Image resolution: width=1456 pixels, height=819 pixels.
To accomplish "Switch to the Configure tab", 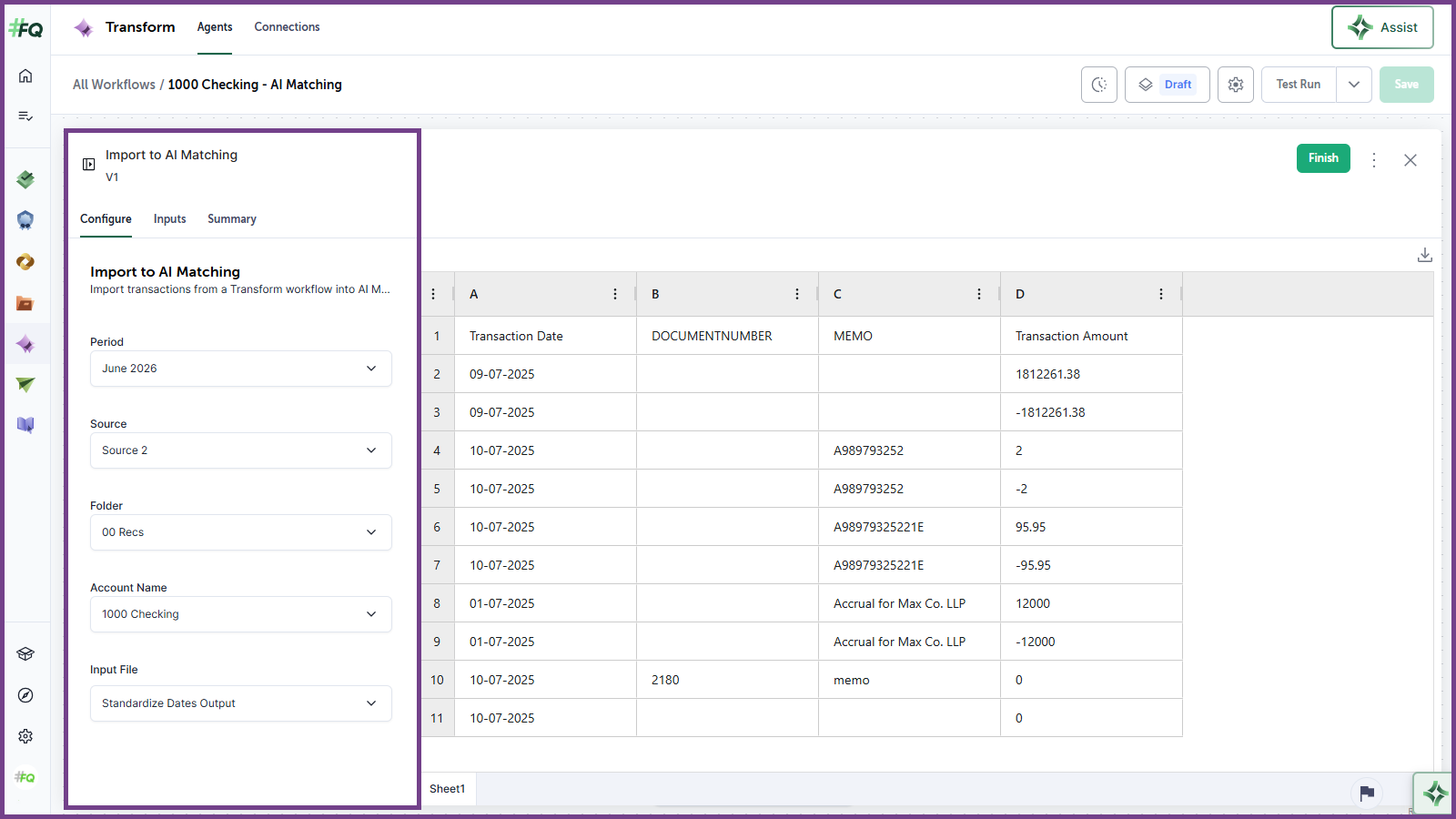I will click(106, 219).
